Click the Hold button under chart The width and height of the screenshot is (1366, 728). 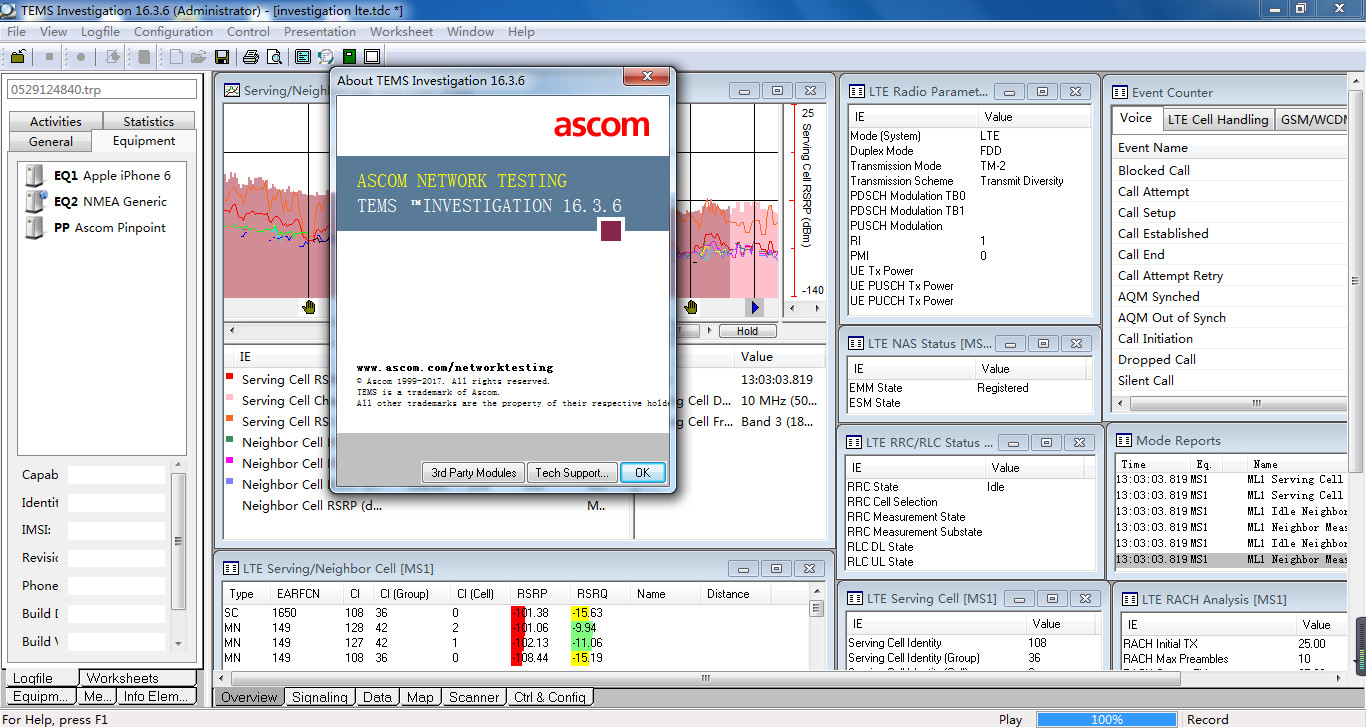[747, 331]
